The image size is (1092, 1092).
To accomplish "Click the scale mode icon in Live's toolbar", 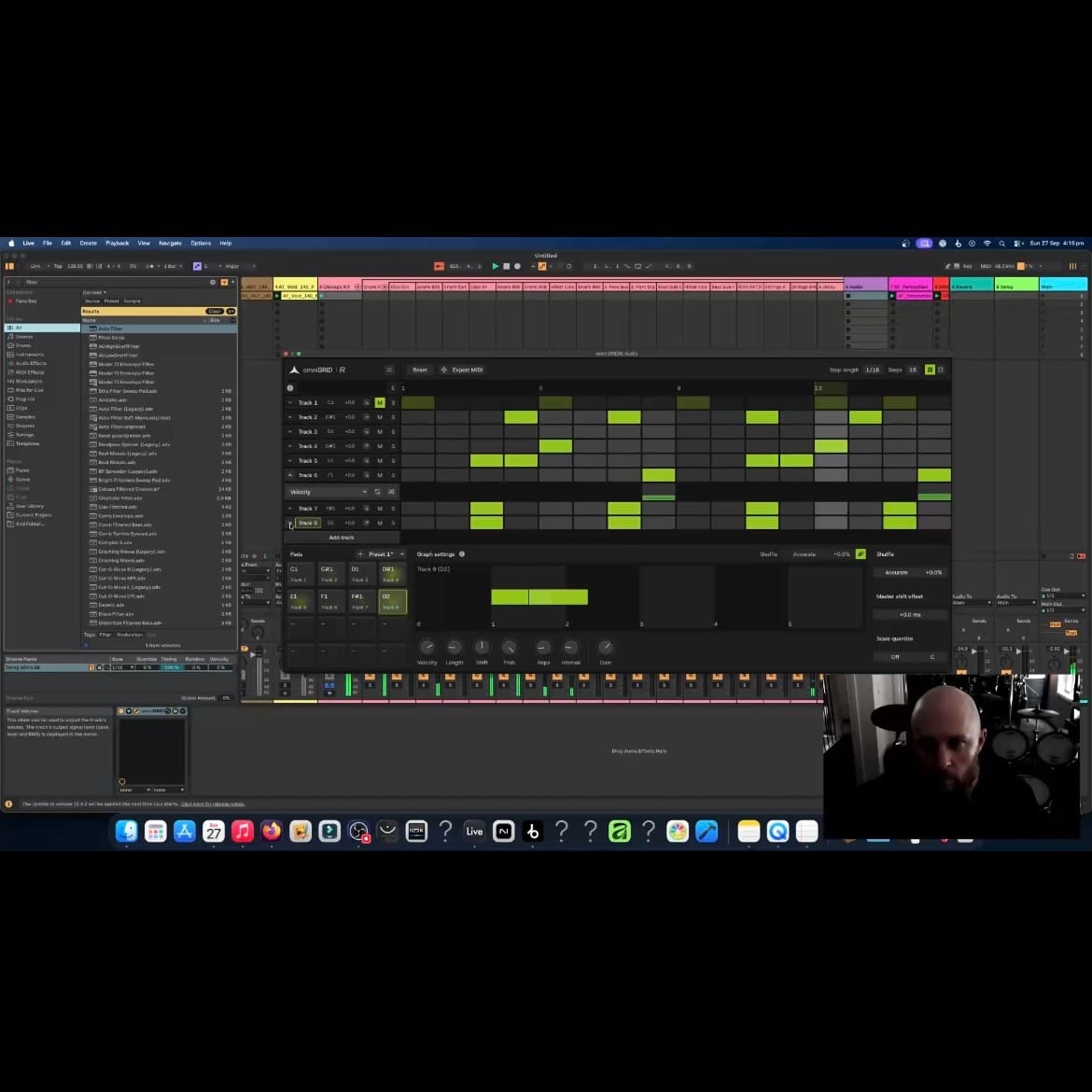I will 197,266.
